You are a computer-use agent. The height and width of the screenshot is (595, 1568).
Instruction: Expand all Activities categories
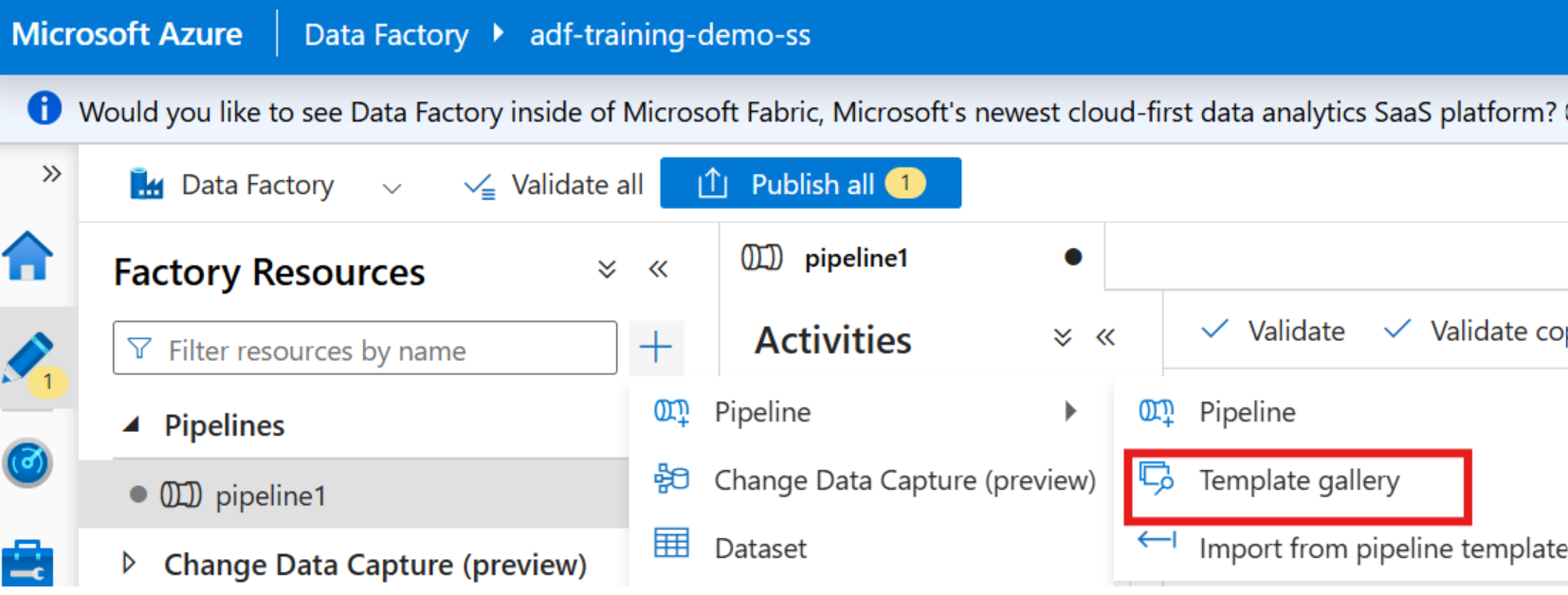point(1063,337)
